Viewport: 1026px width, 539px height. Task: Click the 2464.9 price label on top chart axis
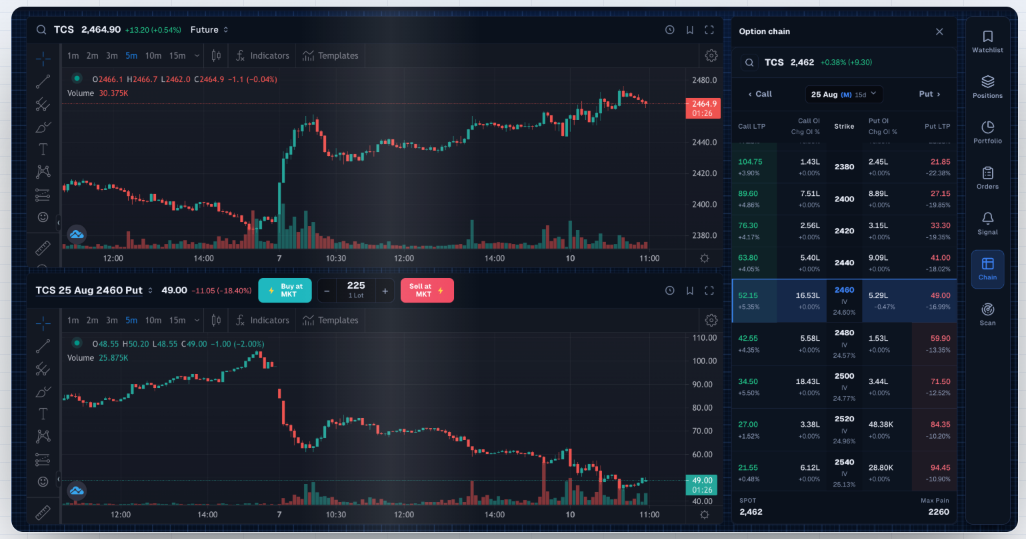[703, 108]
